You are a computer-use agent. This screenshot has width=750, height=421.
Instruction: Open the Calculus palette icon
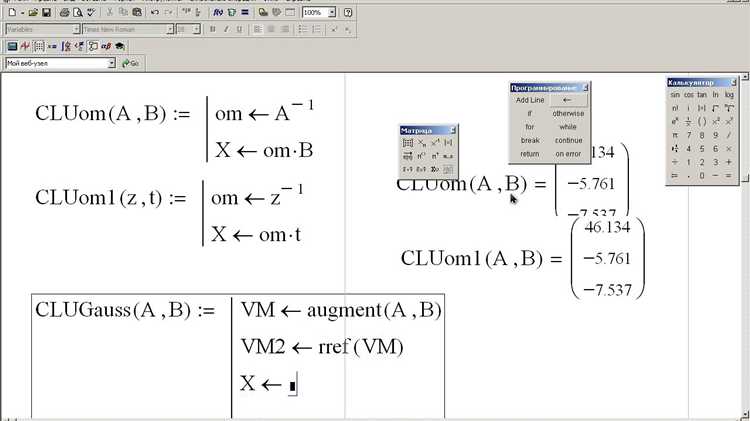(66, 46)
